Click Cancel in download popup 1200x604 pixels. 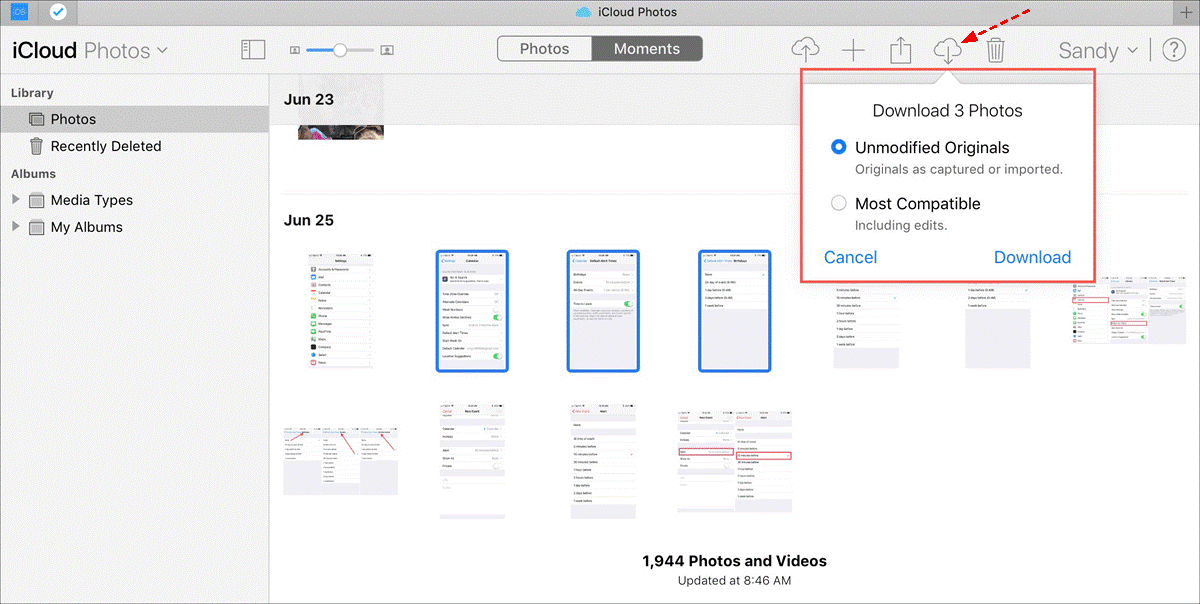[850, 257]
